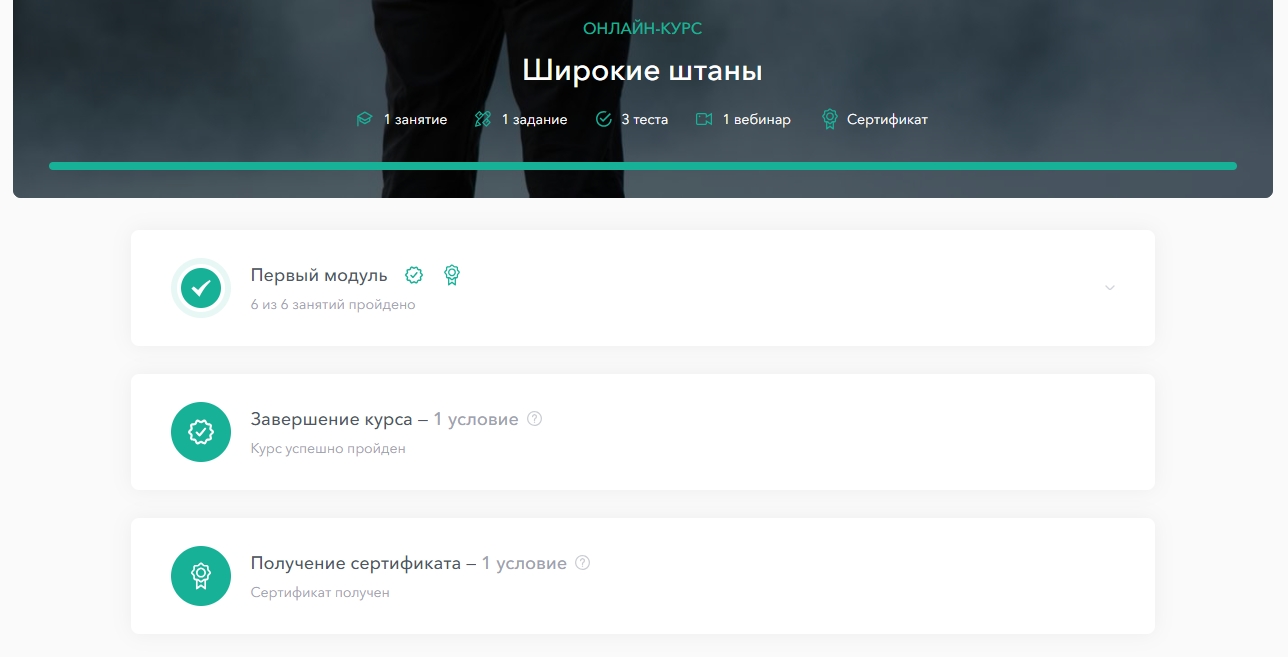Click the '3 теста' text
This screenshot has width=1288, height=657.
[x=645, y=119]
